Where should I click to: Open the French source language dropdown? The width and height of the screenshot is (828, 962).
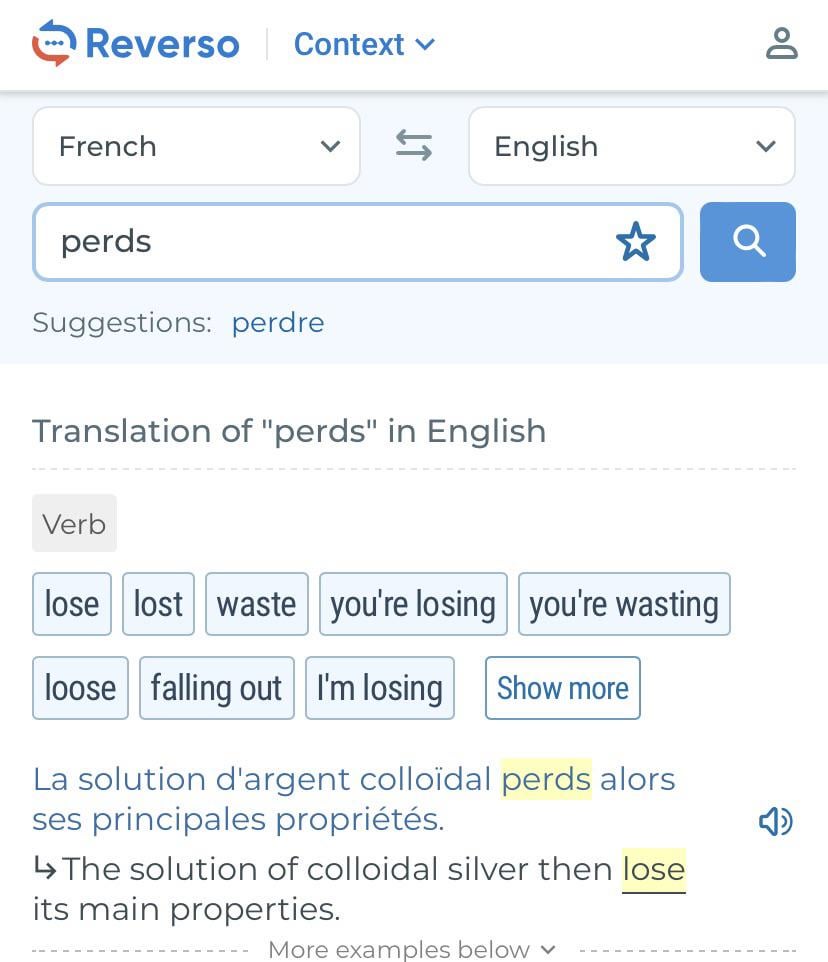coord(196,146)
